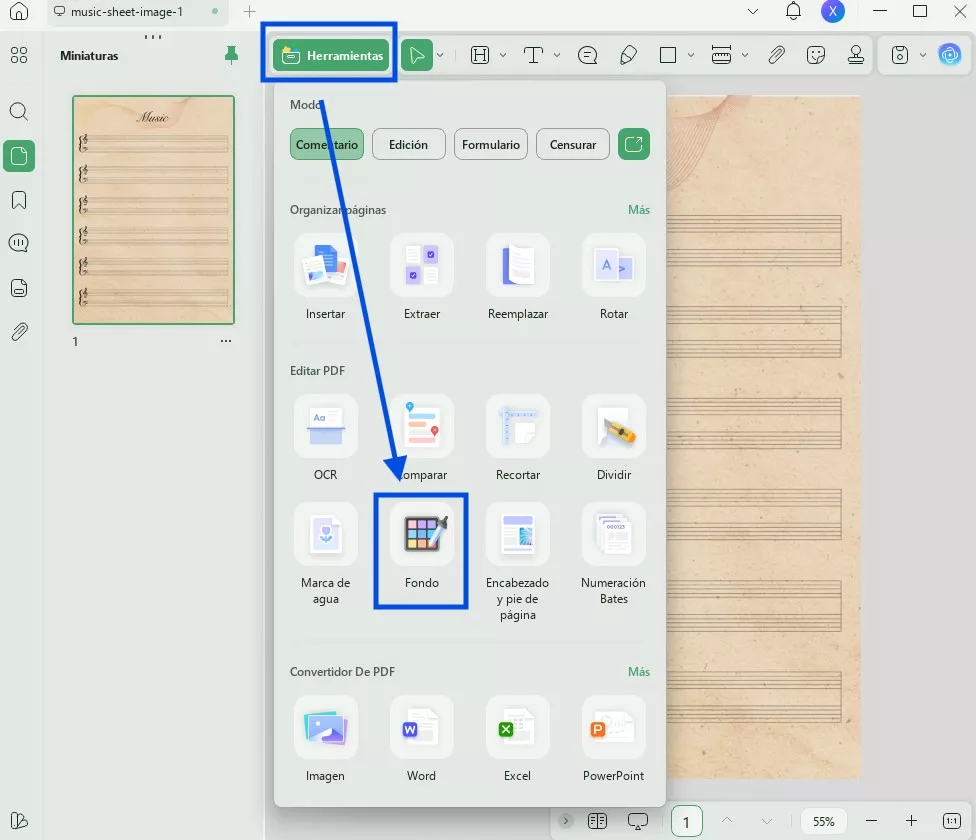Image resolution: width=976 pixels, height=840 pixels.
Task: Select the text typewriter tool
Action: (x=533, y=55)
